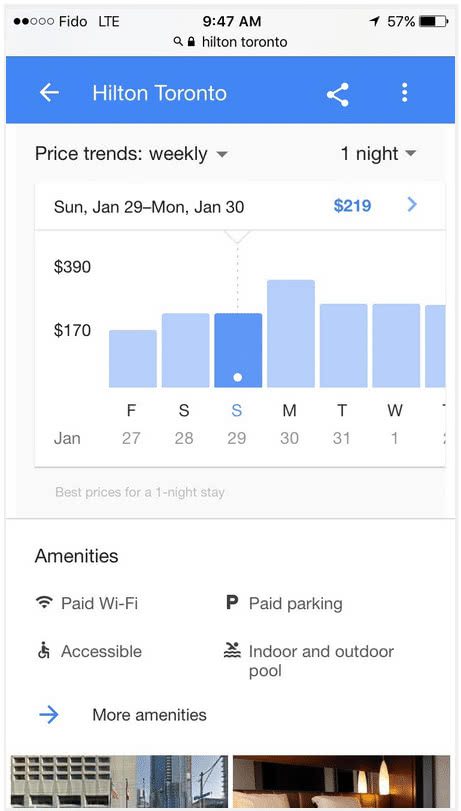The width and height of the screenshot is (461, 811).
Task: Tap the back arrow beside Hilton Toronto
Action: click(49, 93)
